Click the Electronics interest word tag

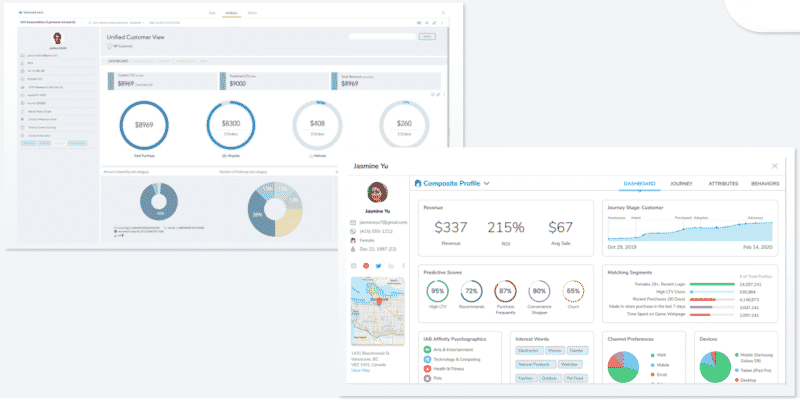527,350
